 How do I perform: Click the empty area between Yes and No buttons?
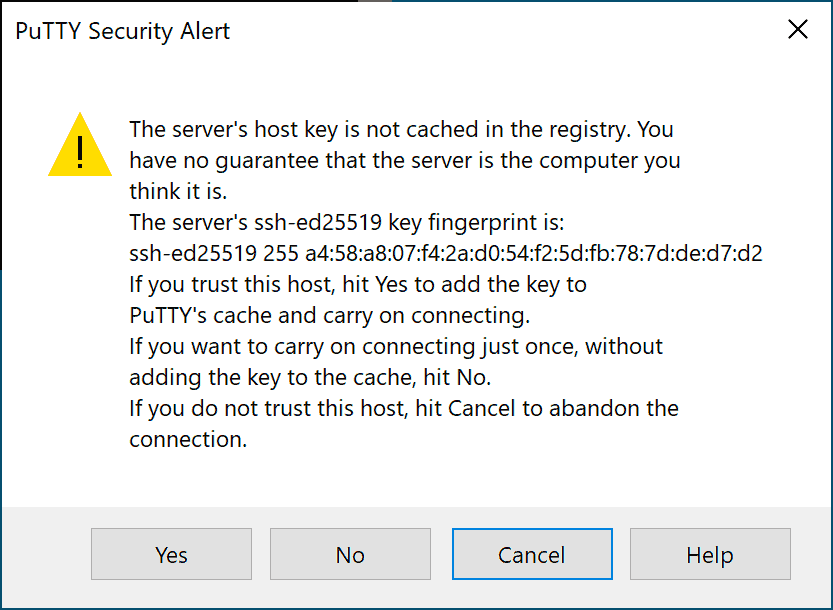pos(260,554)
